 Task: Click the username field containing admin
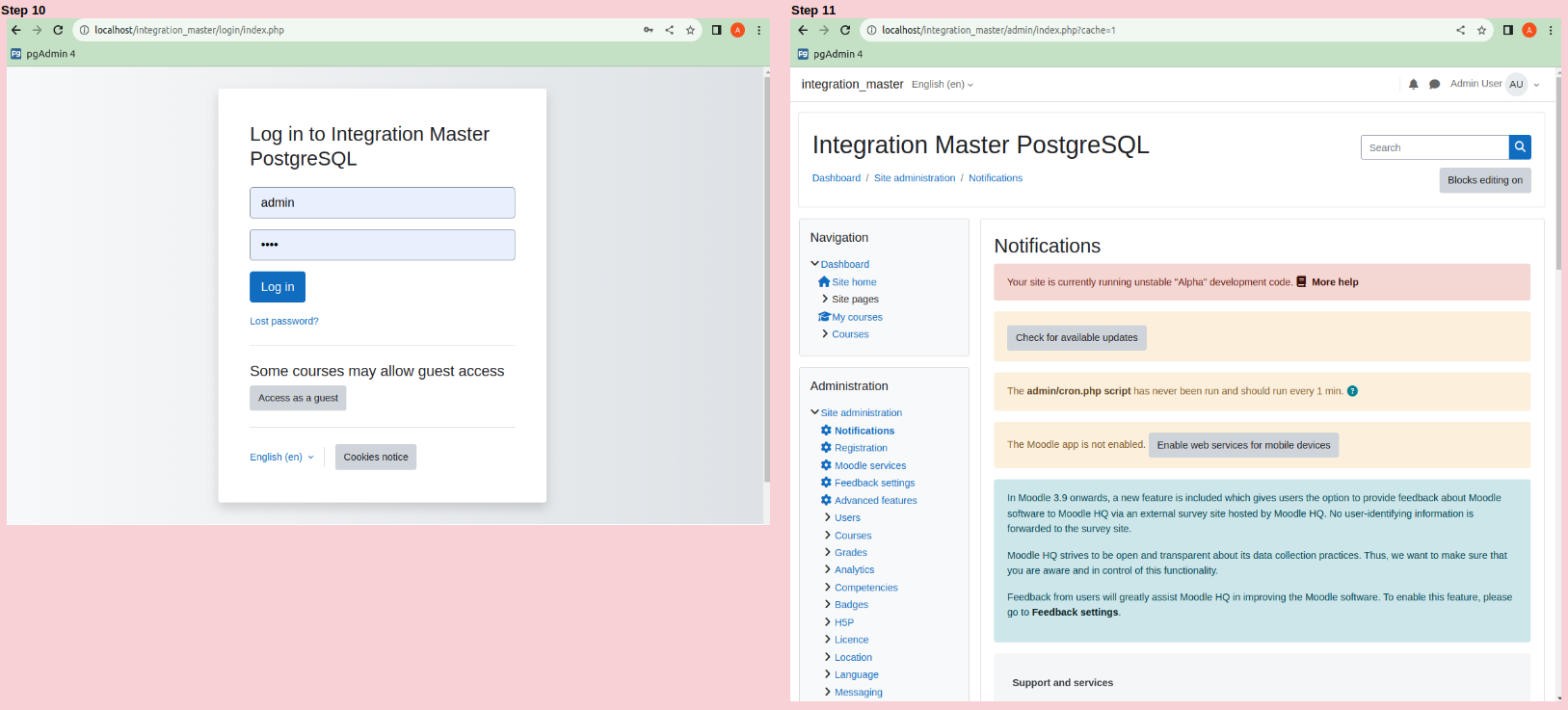pos(383,202)
